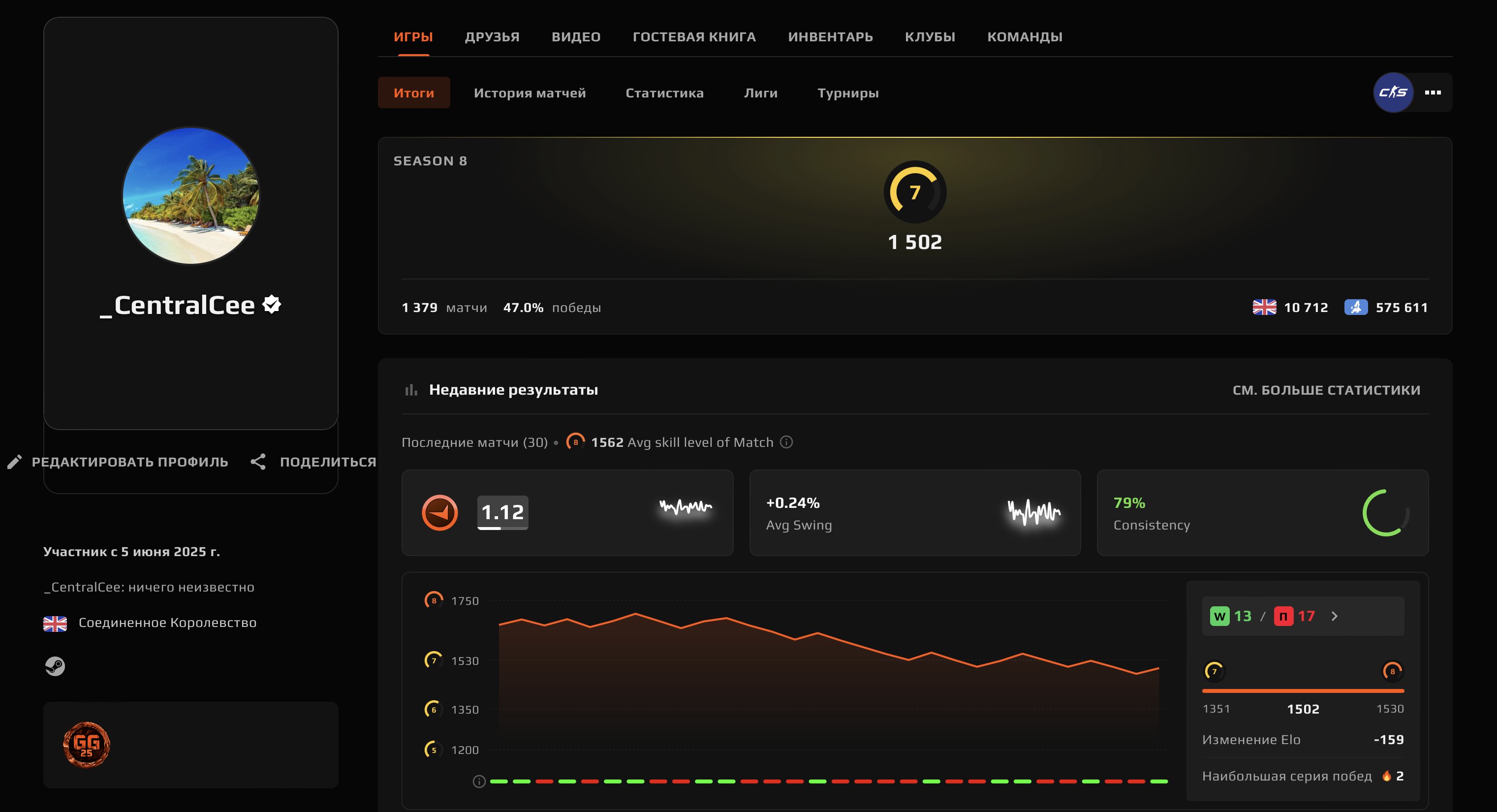Open the Steam profile icon link
Image resolution: width=1497 pixels, height=812 pixels.
click(x=55, y=666)
